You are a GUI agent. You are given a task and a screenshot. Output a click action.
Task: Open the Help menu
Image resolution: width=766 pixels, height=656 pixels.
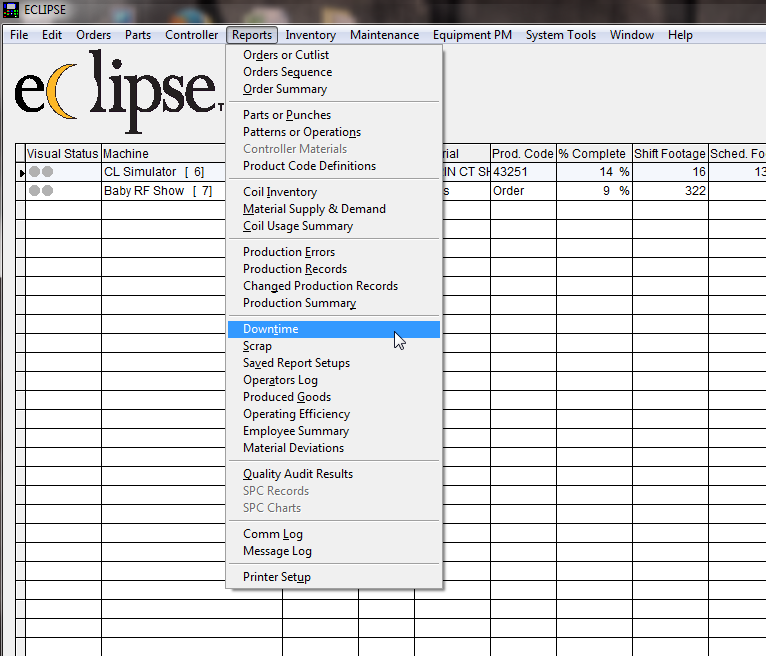click(680, 35)
